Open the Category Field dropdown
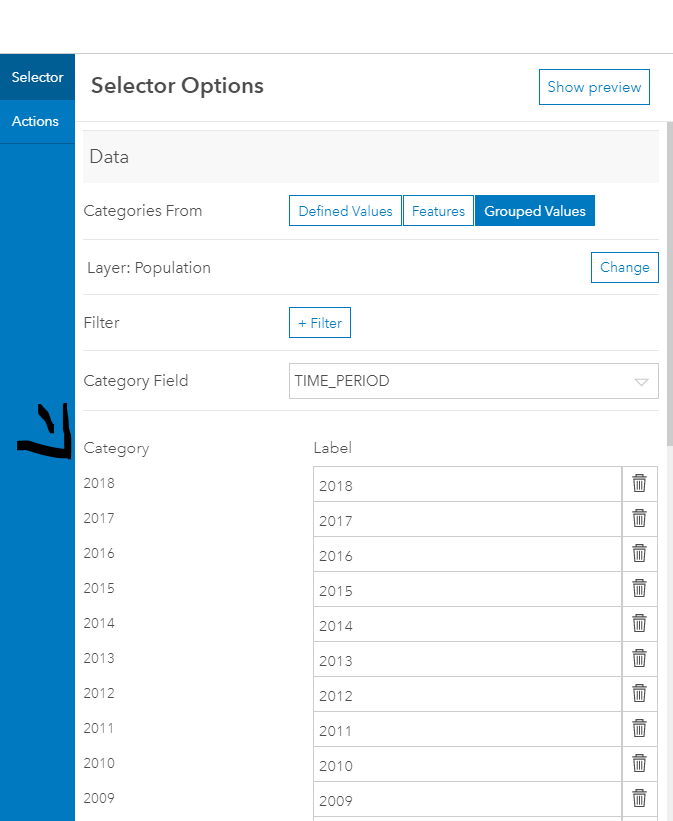The width and height of the screenshot is (673, 821). 473,381
